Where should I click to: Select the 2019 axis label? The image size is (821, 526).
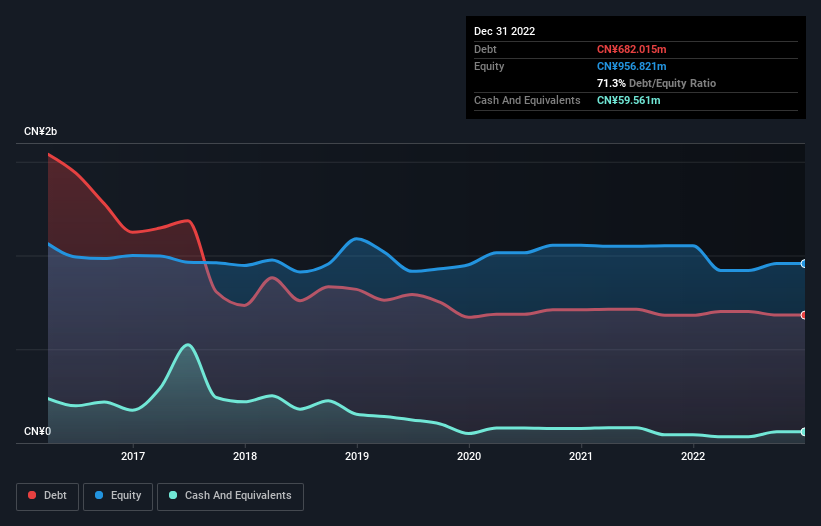coord(357,456)
